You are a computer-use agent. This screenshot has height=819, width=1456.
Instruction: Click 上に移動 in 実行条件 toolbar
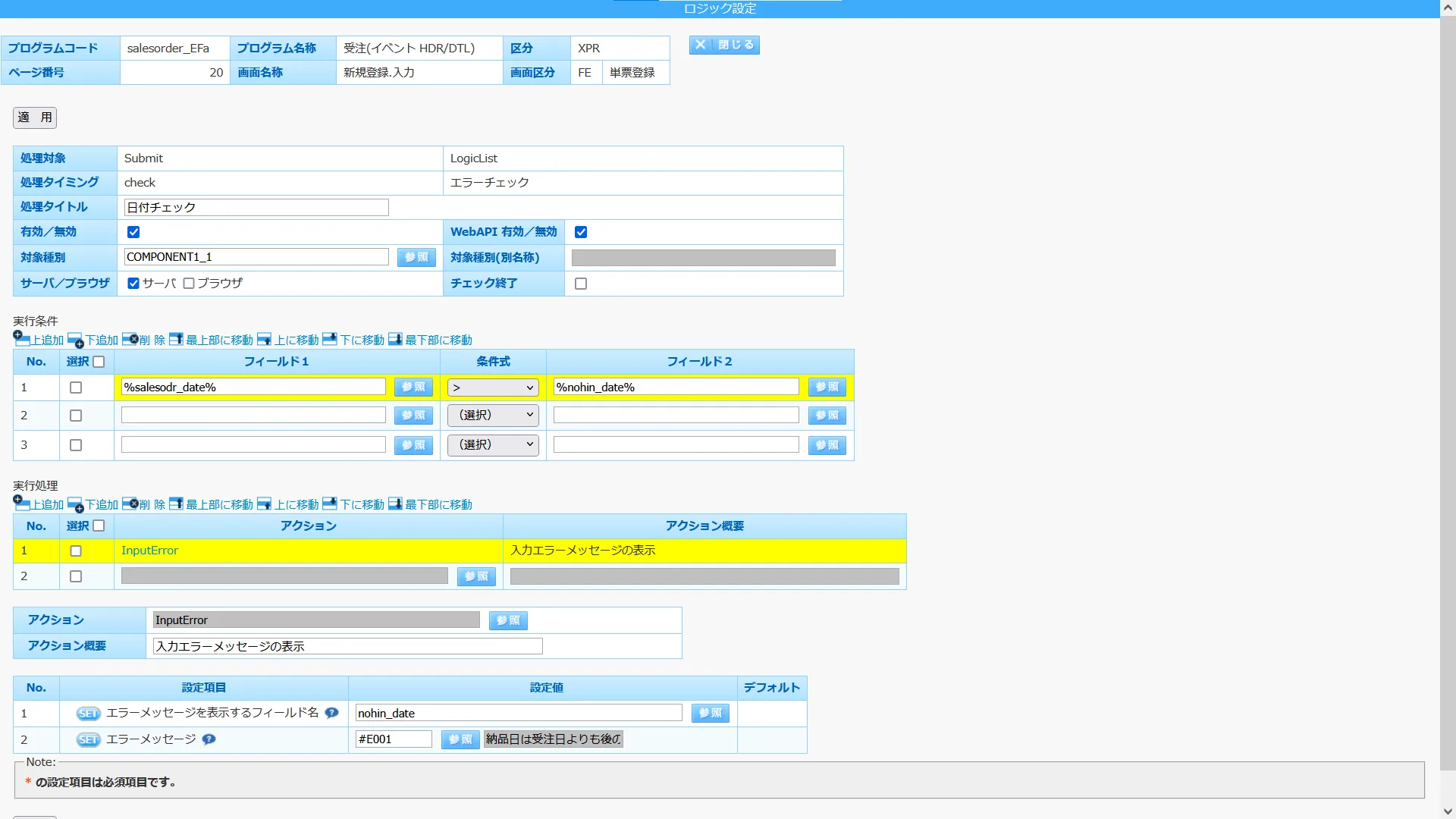pos(288,340)
